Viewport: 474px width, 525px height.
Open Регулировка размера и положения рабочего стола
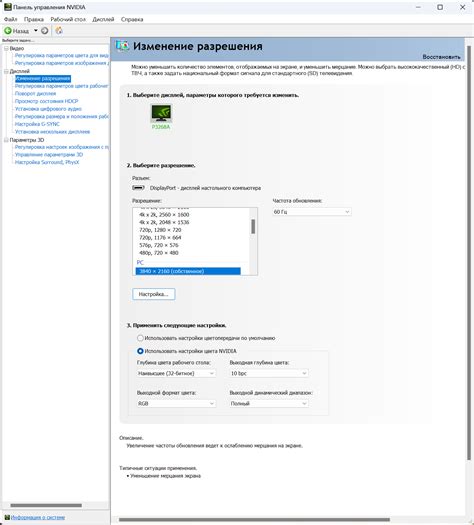(62, 117)
